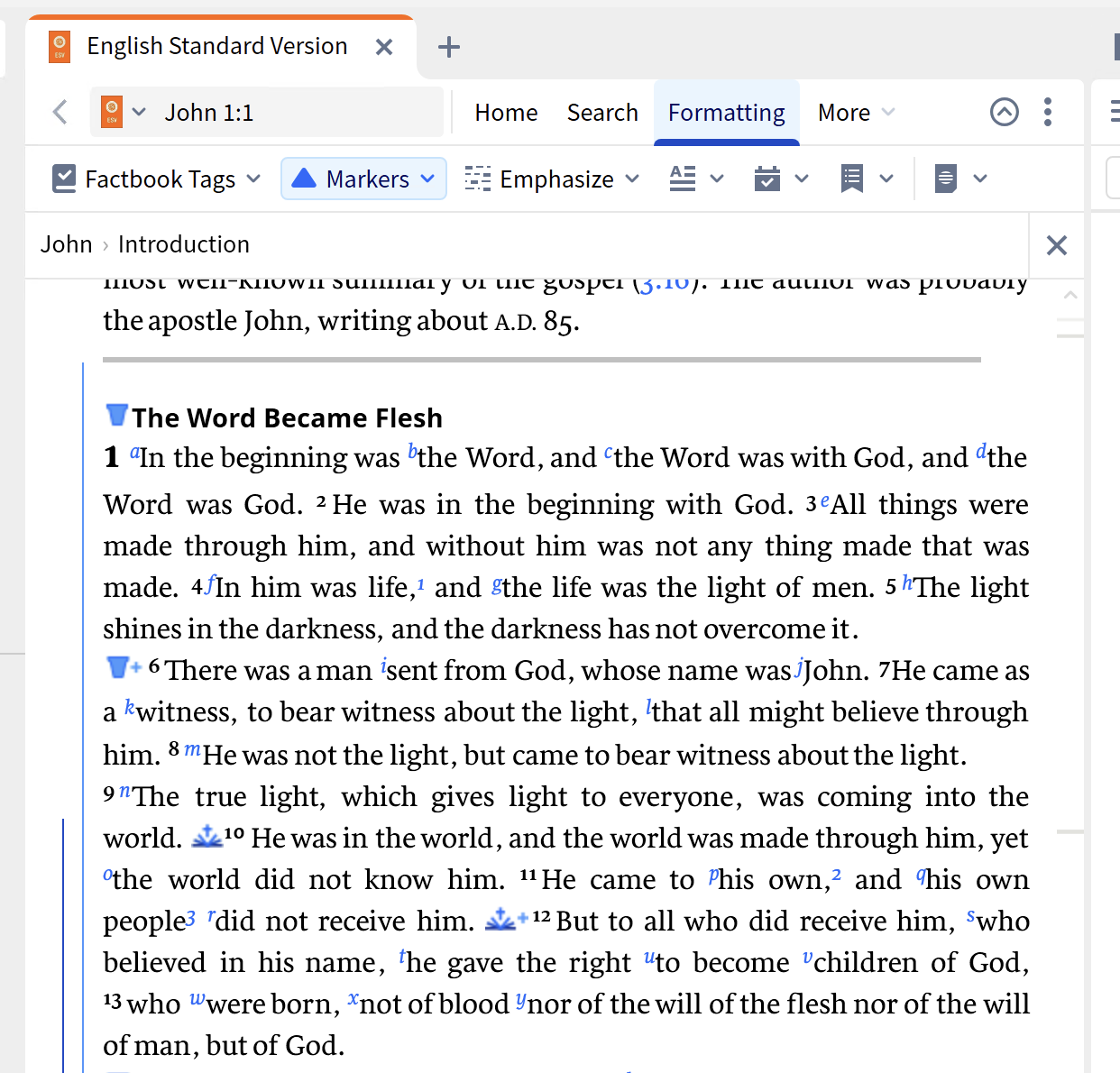The height and width of the screenshot is (1073, 1120).
Task: Select the Formatting tab
Action: click(727, 113)
